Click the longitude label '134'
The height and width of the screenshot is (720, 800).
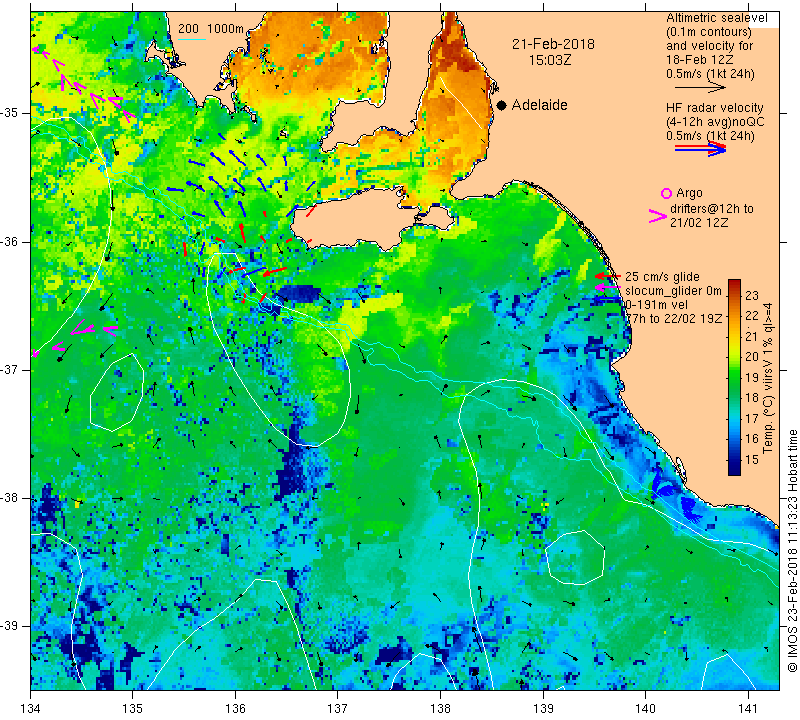point(31,708)
